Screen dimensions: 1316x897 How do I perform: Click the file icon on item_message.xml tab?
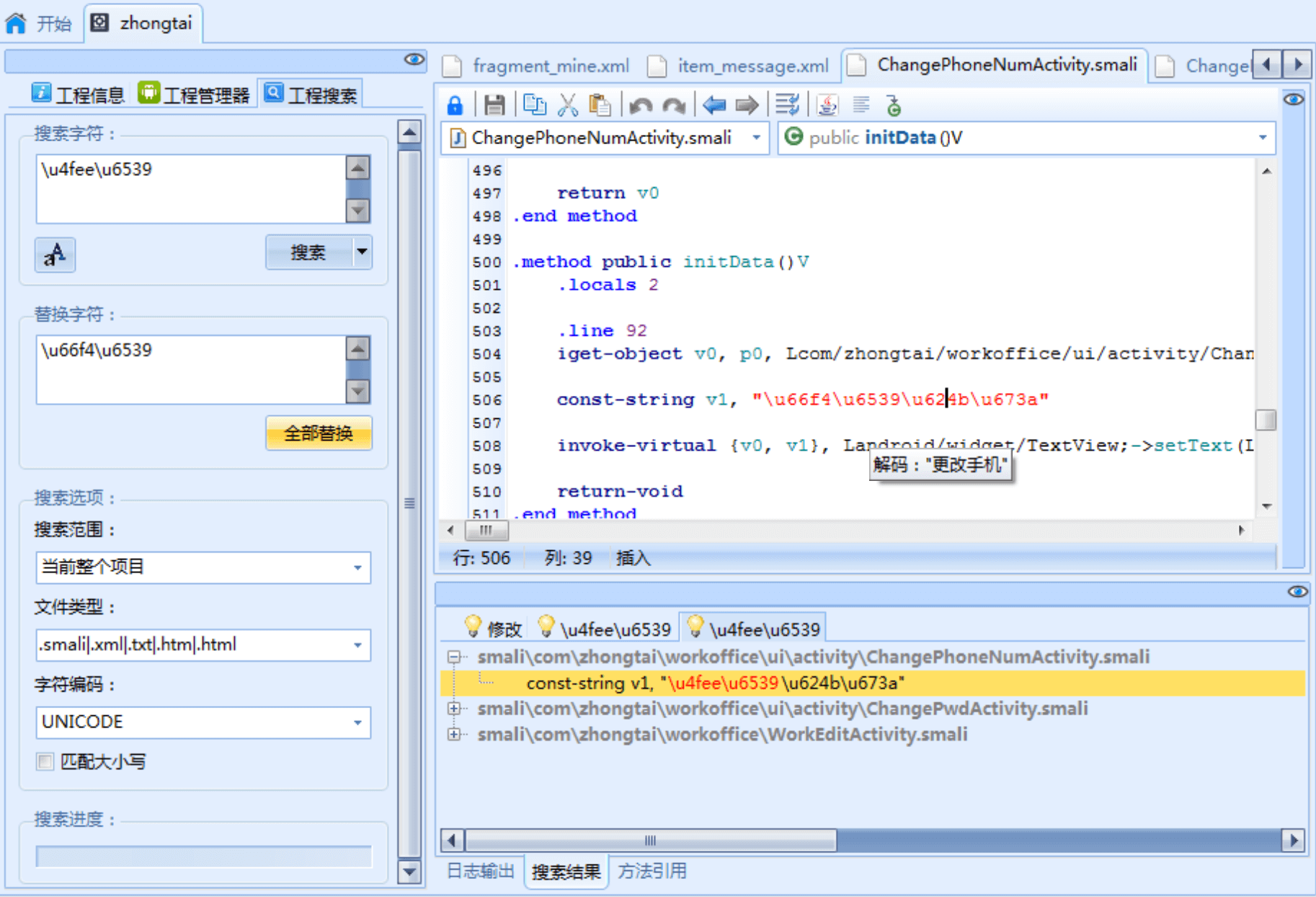pyautogui.click(x=657, y=66)
